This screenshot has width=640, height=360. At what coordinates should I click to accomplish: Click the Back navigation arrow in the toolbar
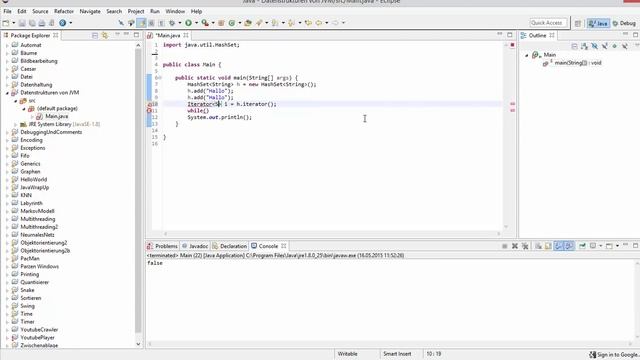coord(318,23)
